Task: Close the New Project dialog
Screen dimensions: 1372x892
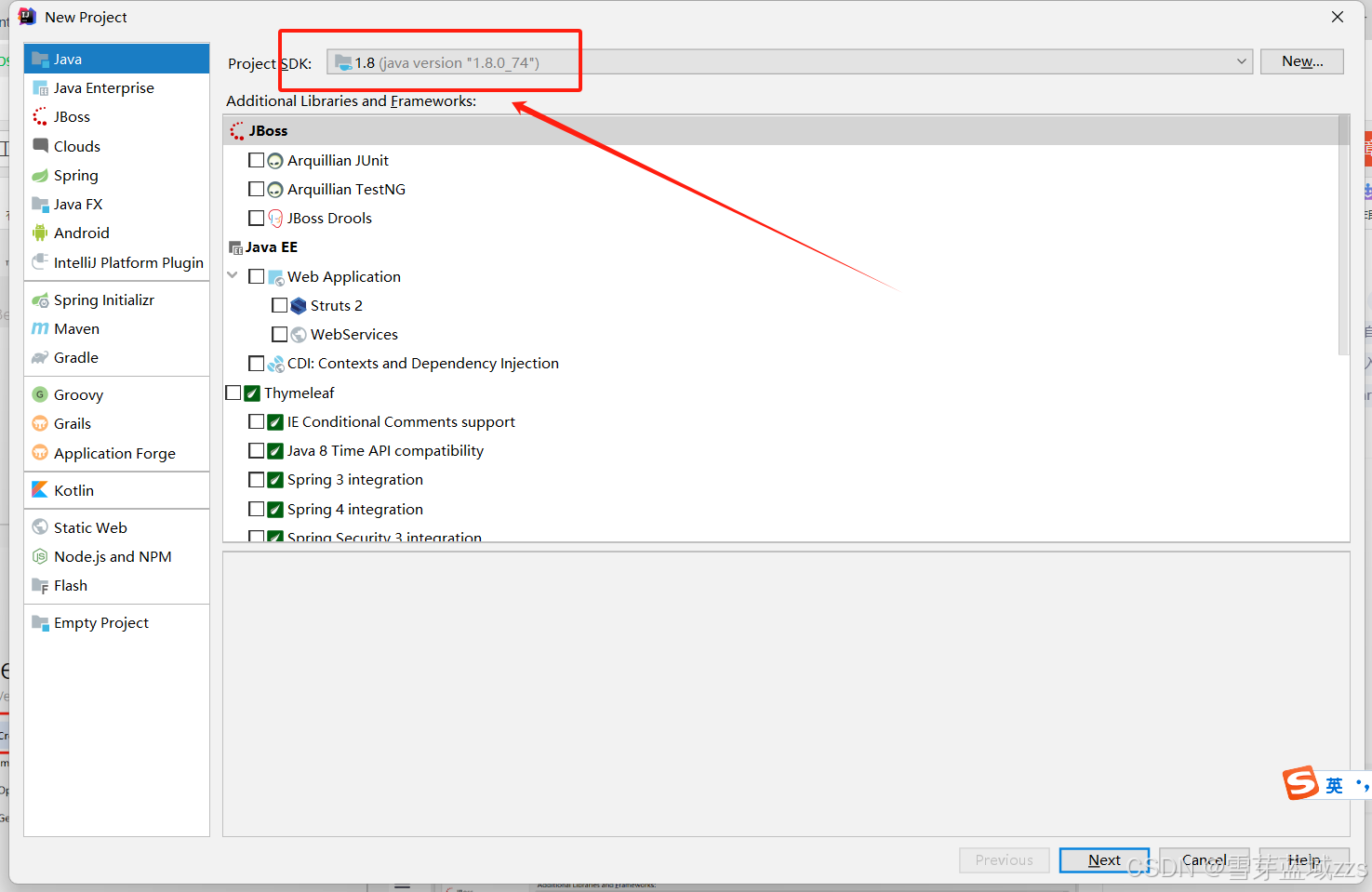Action: 1338,17
